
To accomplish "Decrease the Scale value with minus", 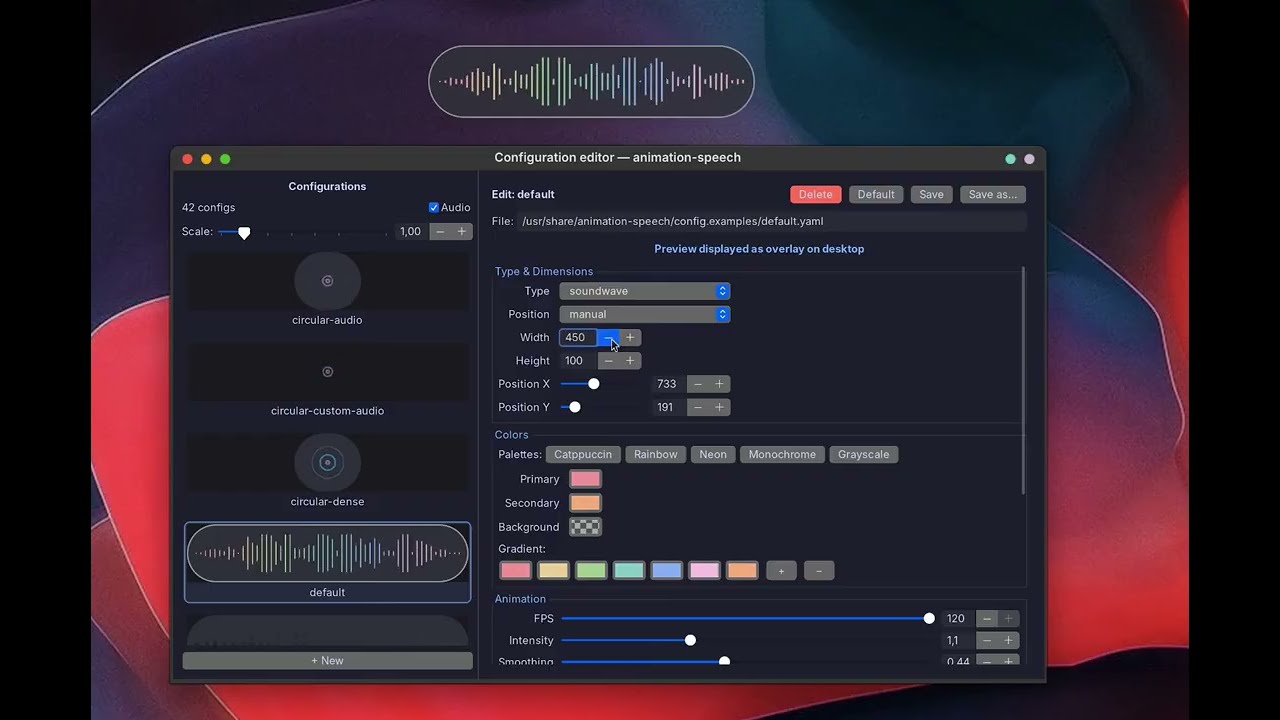I will [x=440, y=232].
